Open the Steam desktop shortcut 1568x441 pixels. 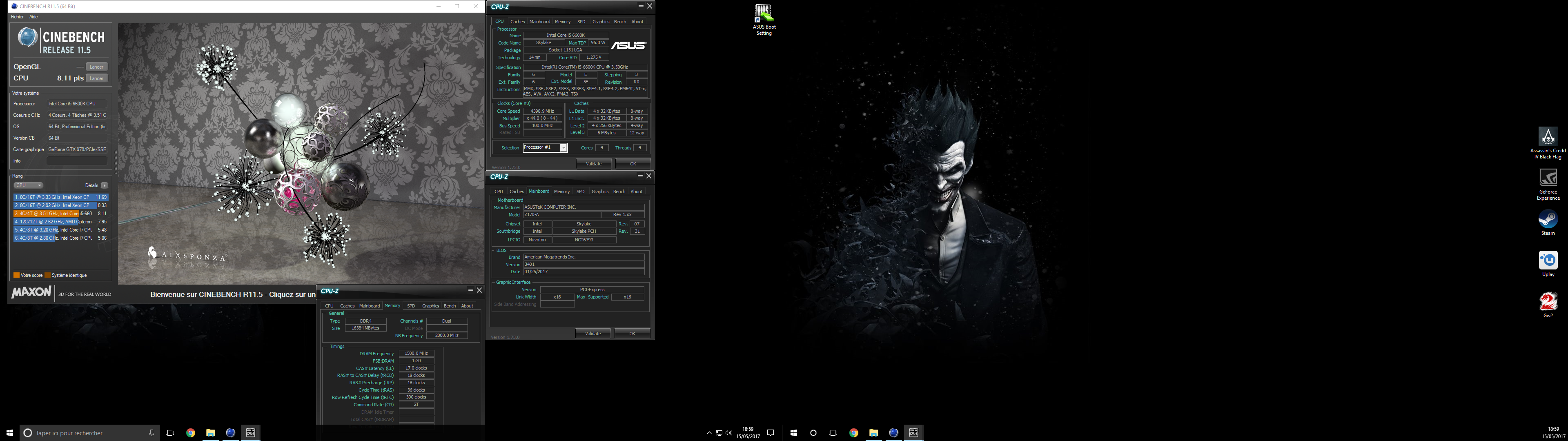[x=1547, y=222]
